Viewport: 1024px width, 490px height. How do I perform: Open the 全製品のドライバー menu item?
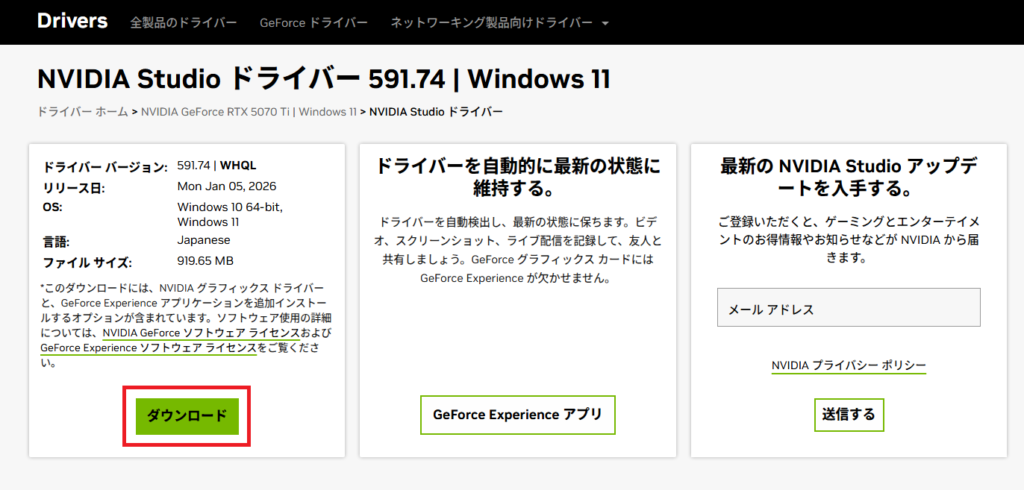pyautogui.click(x=184, y=22)
